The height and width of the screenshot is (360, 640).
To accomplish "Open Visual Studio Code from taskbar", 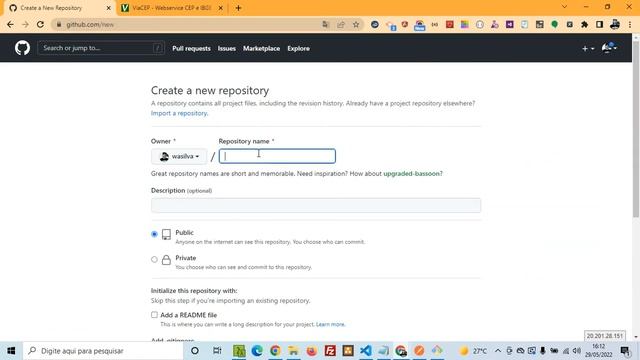I will pos(366,351).
